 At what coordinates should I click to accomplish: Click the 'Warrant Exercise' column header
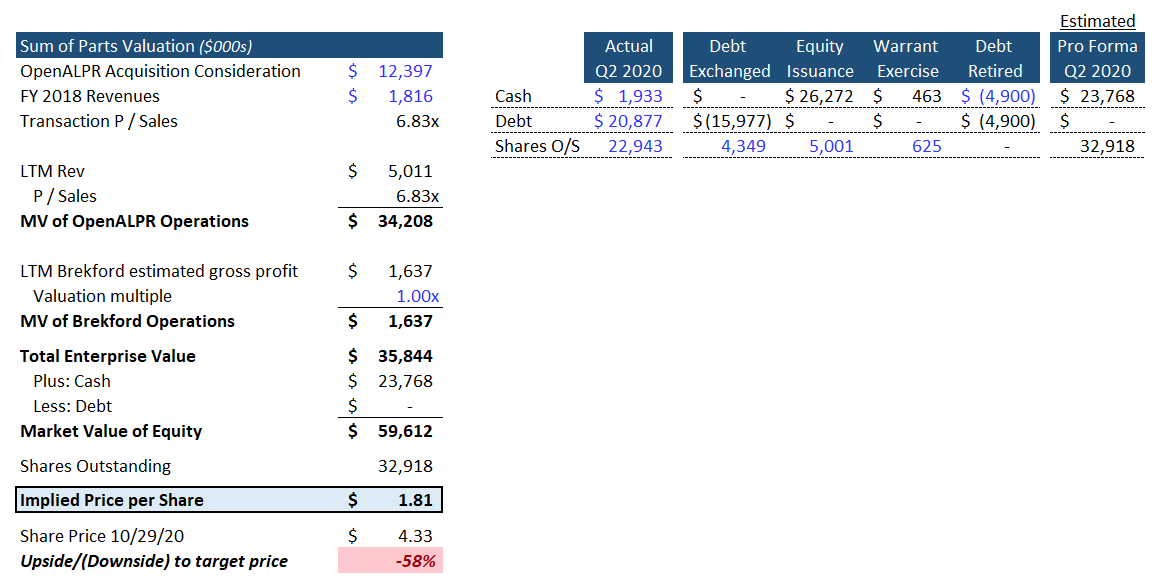coord(907,58)
